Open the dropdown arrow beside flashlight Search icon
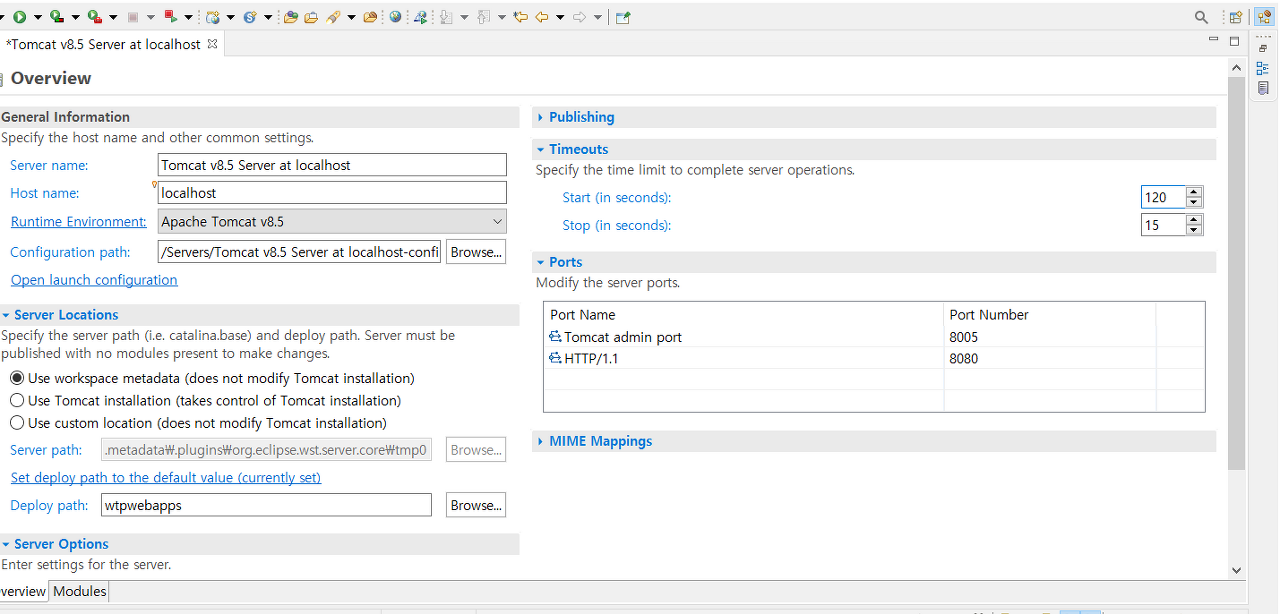Screen dimensions: 1280x614 [x=351, y=17]
